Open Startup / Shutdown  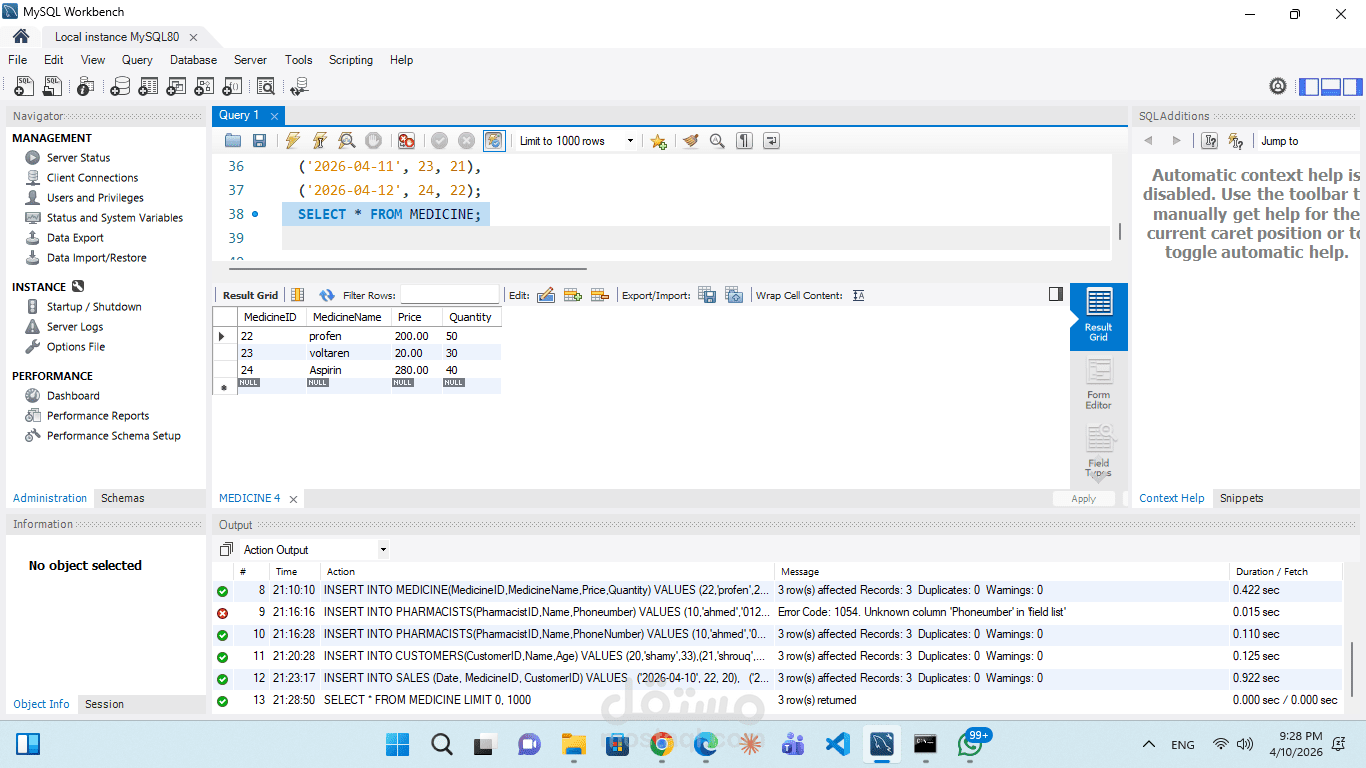point(94,307)
